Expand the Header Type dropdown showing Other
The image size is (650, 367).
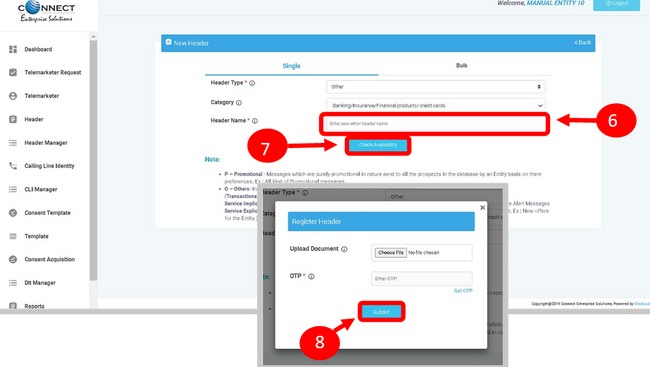coord(435,87)
